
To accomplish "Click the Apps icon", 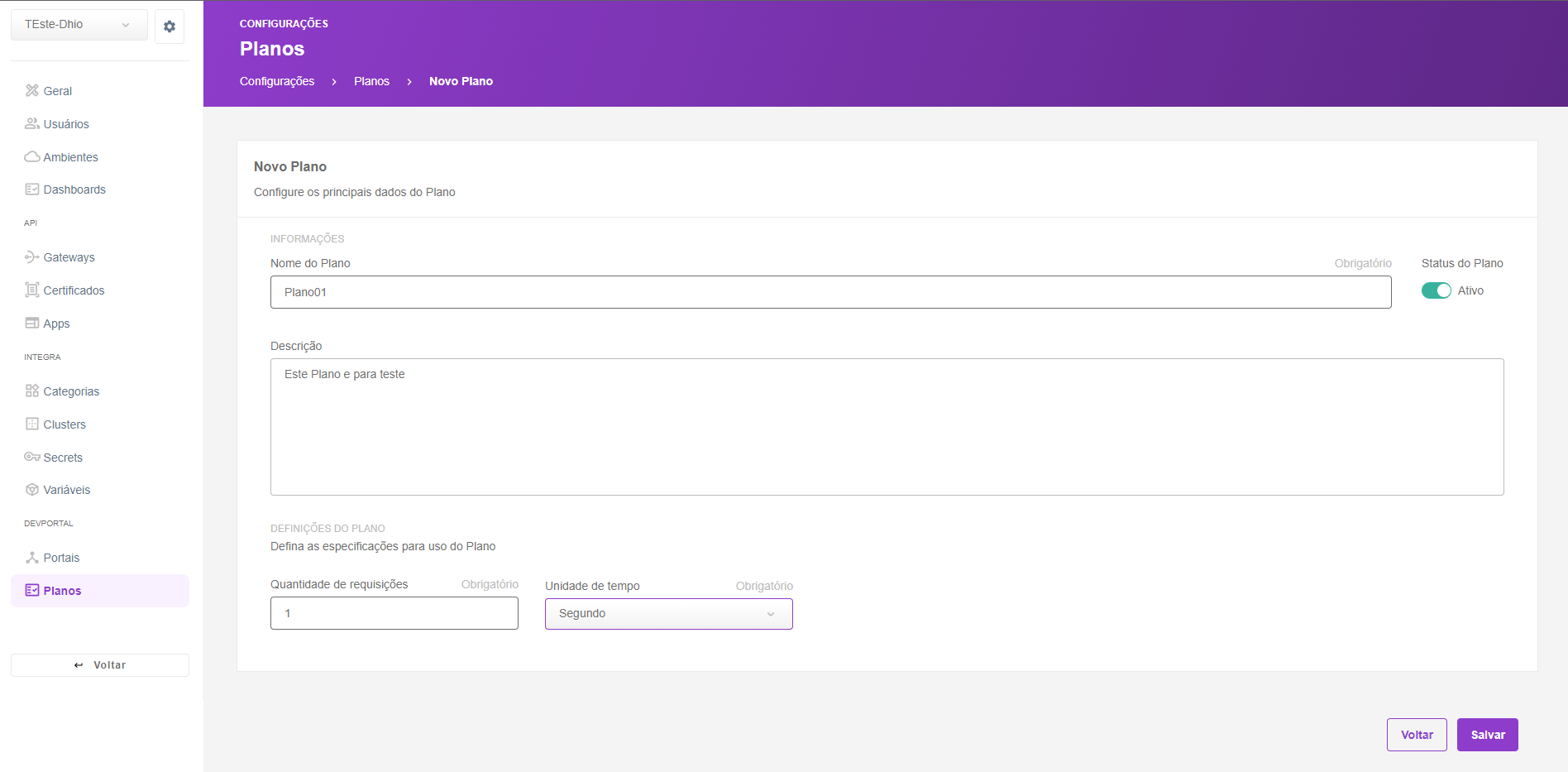I will [x=32, y=324].
